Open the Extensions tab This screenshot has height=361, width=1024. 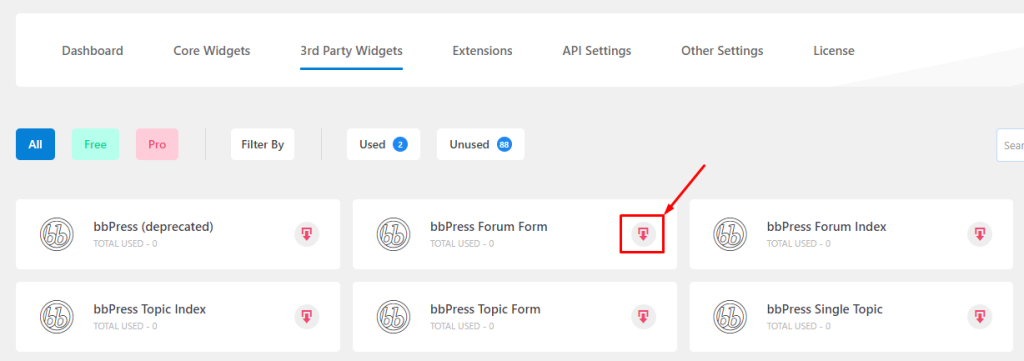pos(483,51)
